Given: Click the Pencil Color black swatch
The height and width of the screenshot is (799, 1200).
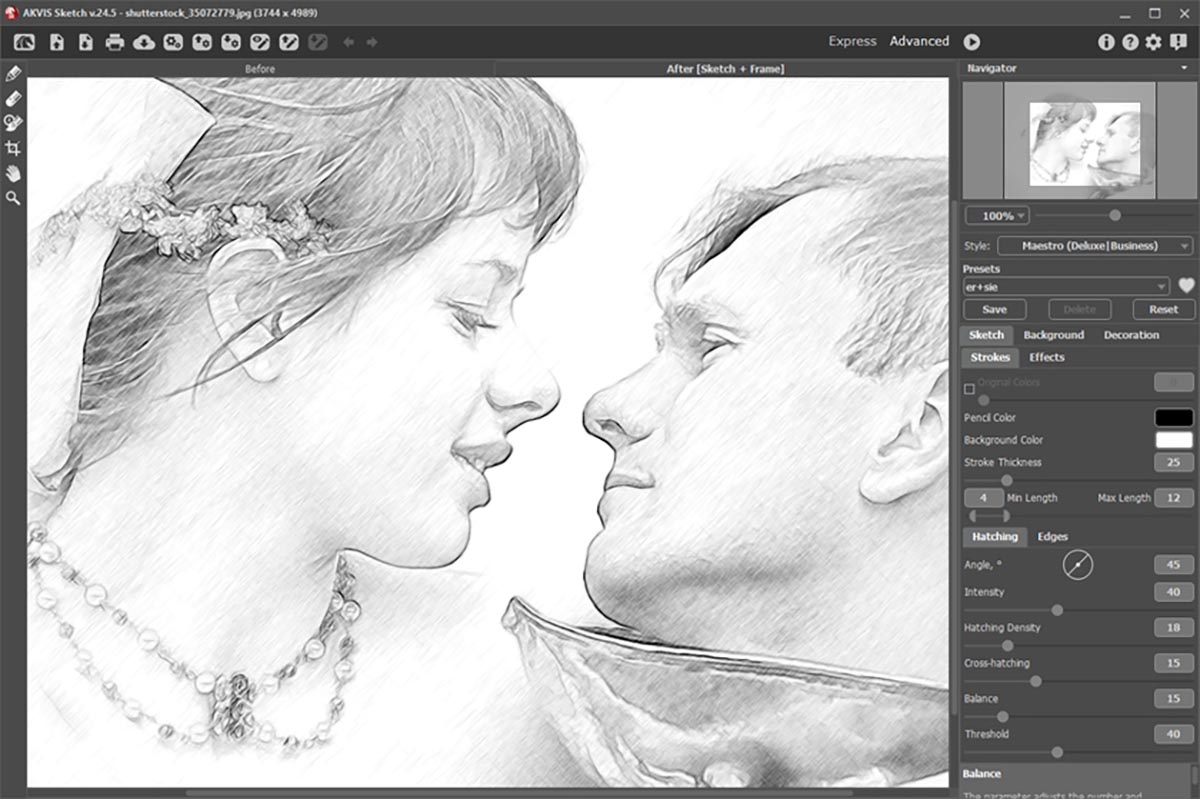Looking at the screenshot, I should [x=1174, y=418].
